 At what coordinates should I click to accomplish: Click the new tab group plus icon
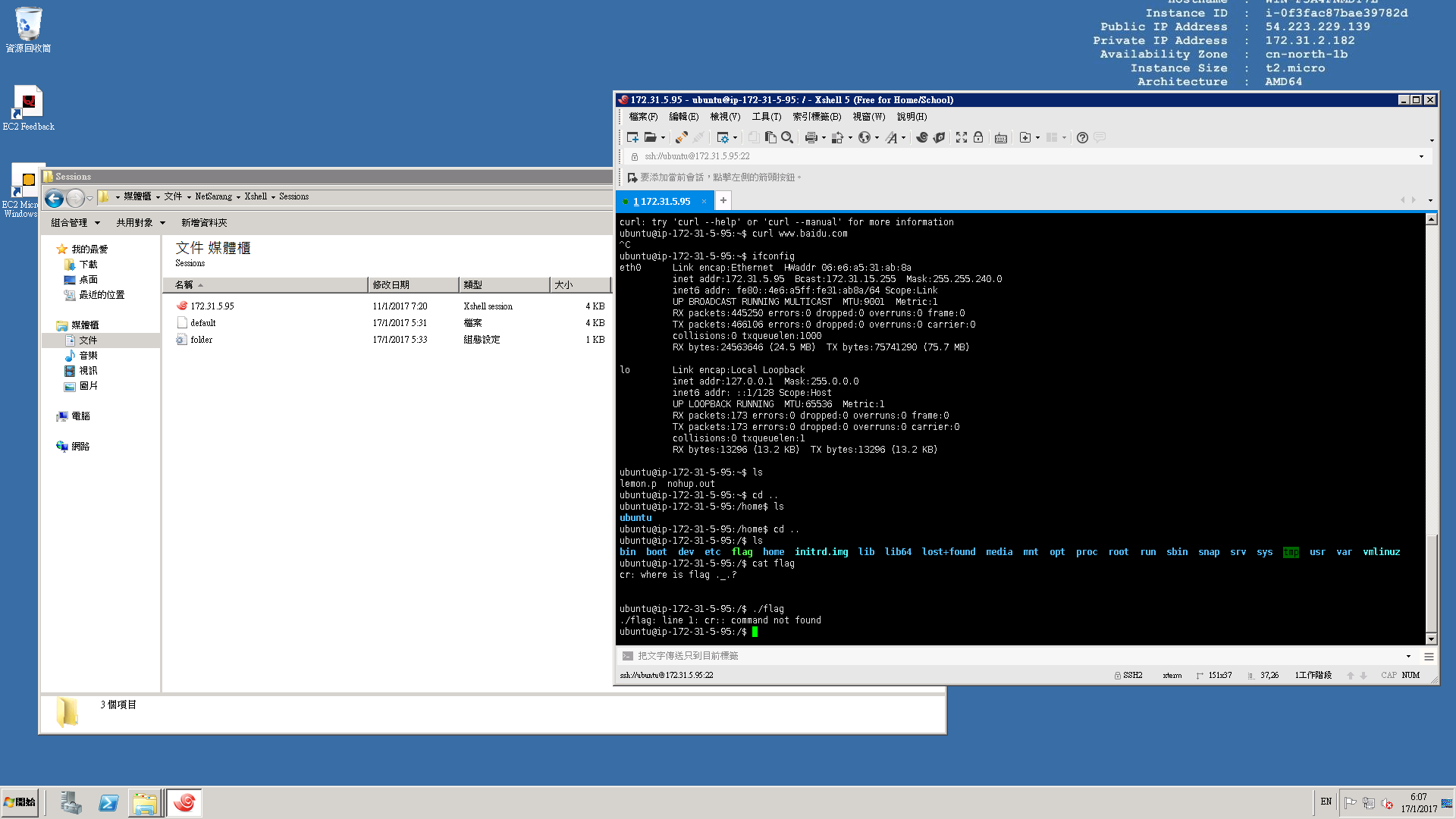coord(1025,137)
